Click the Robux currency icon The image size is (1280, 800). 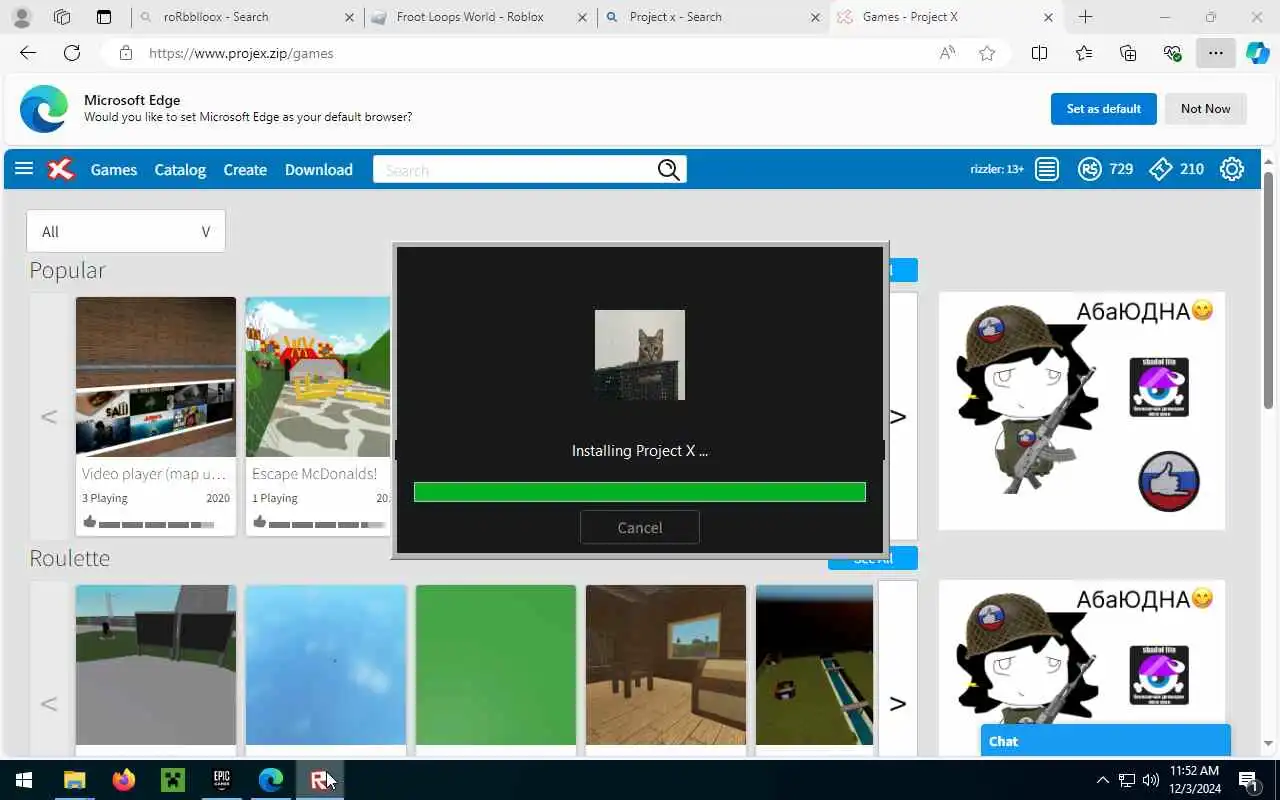[x=1090, y=169]
